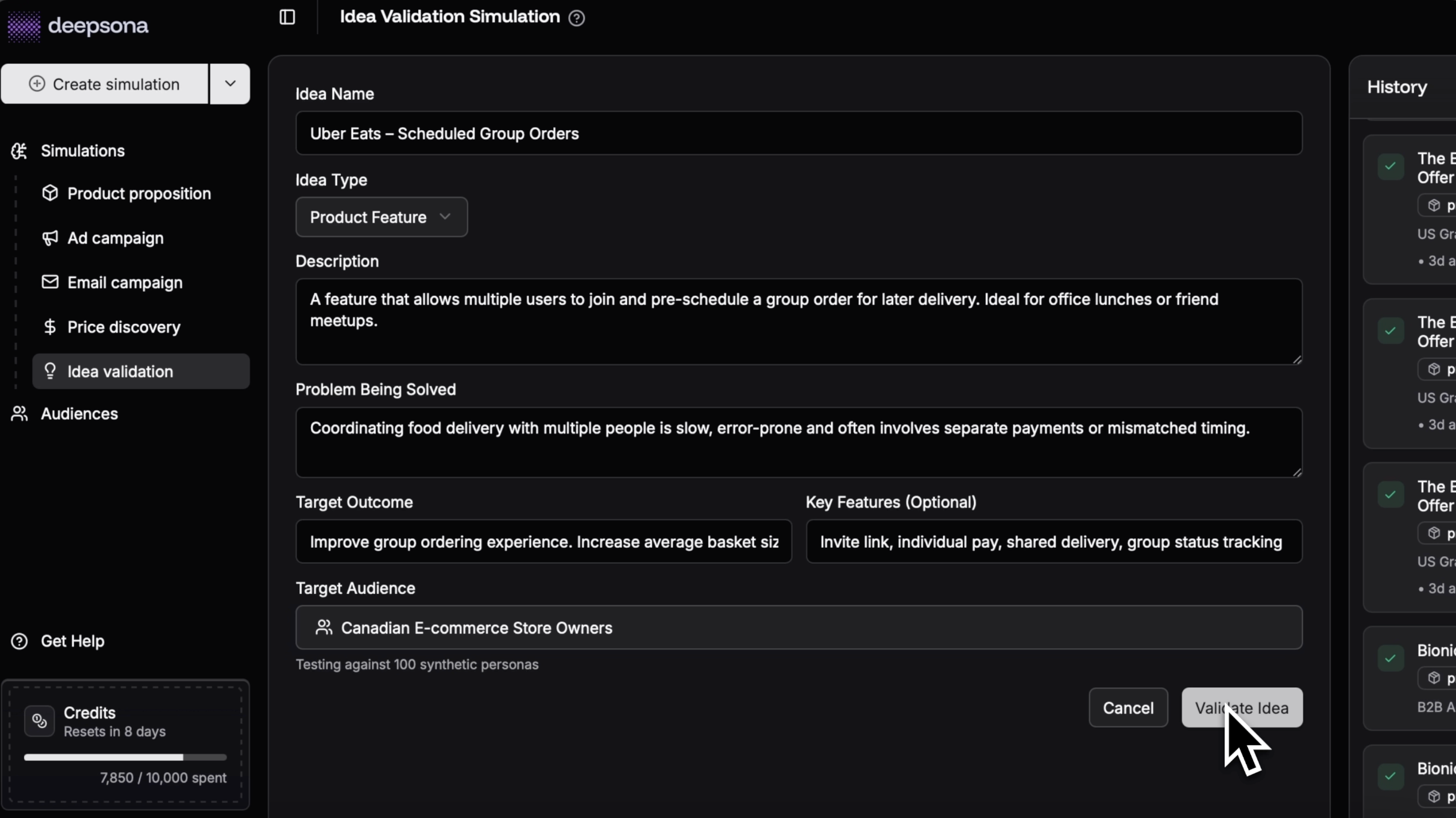Click the Get Help question icon
Screen dimensions: 1456x818
coord(19,641)
